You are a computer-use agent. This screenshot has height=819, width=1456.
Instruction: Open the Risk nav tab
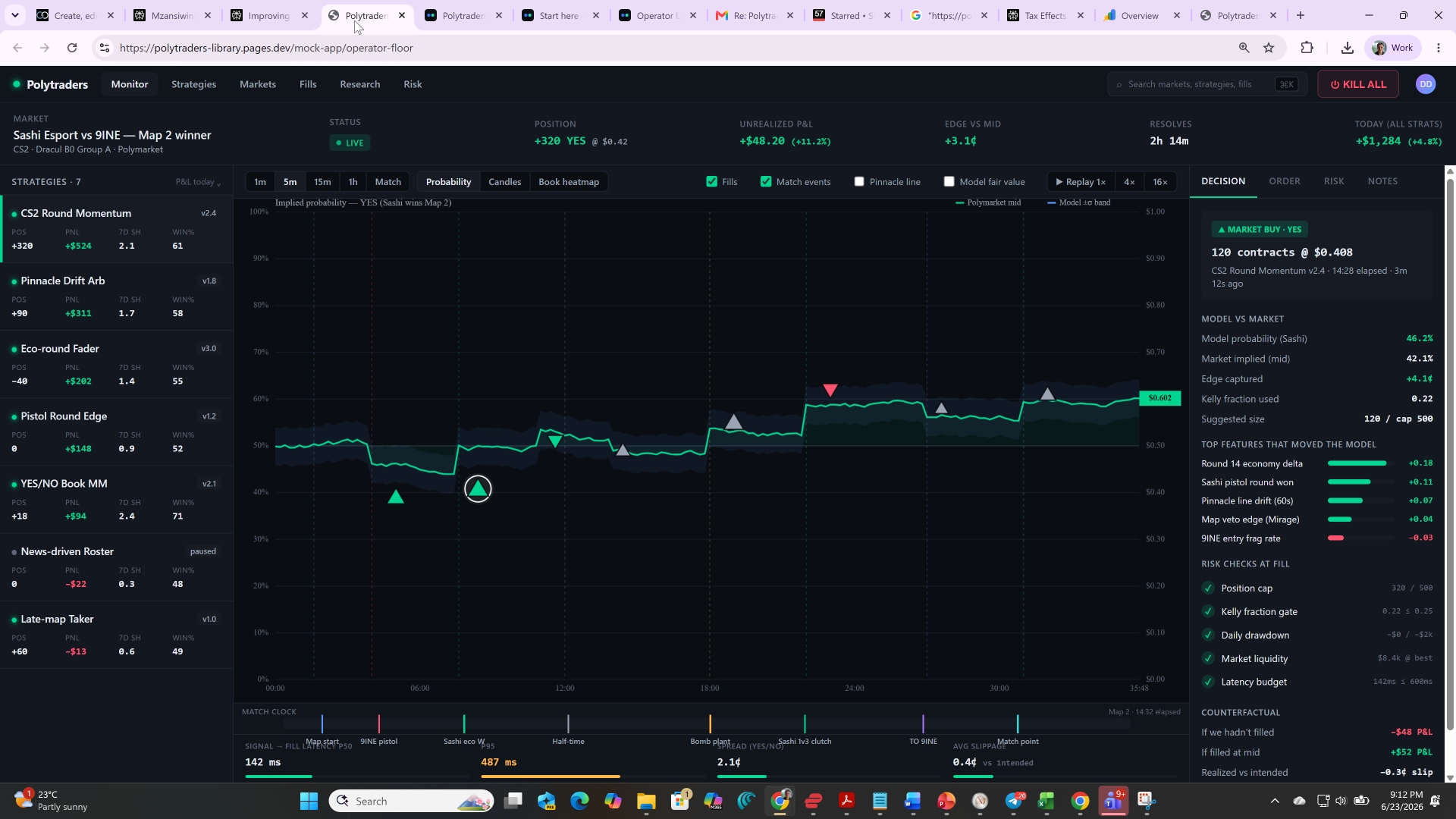[x=413, y=84]
